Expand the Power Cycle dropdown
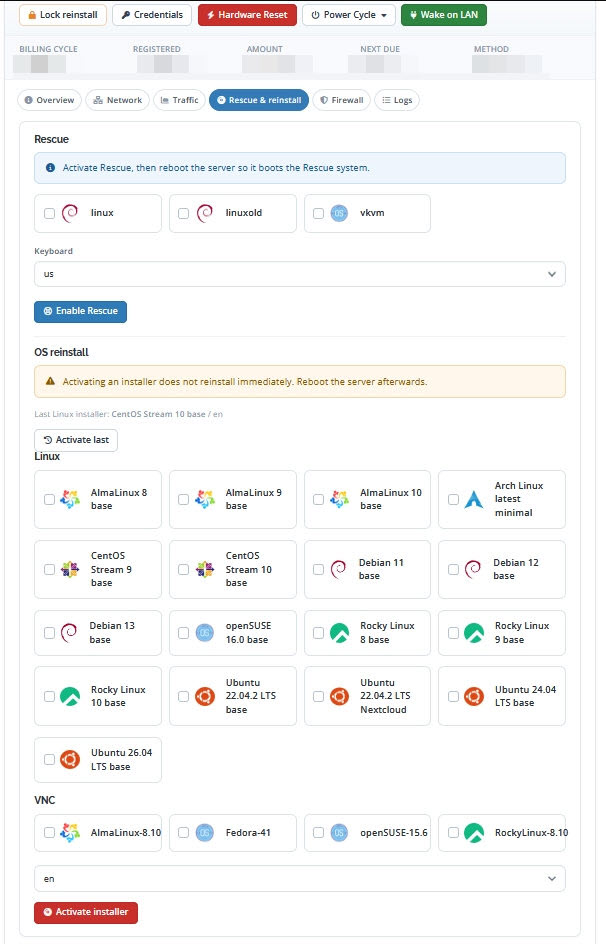The image size is (606, 944). pyautogui.click(x=349, y=15)
